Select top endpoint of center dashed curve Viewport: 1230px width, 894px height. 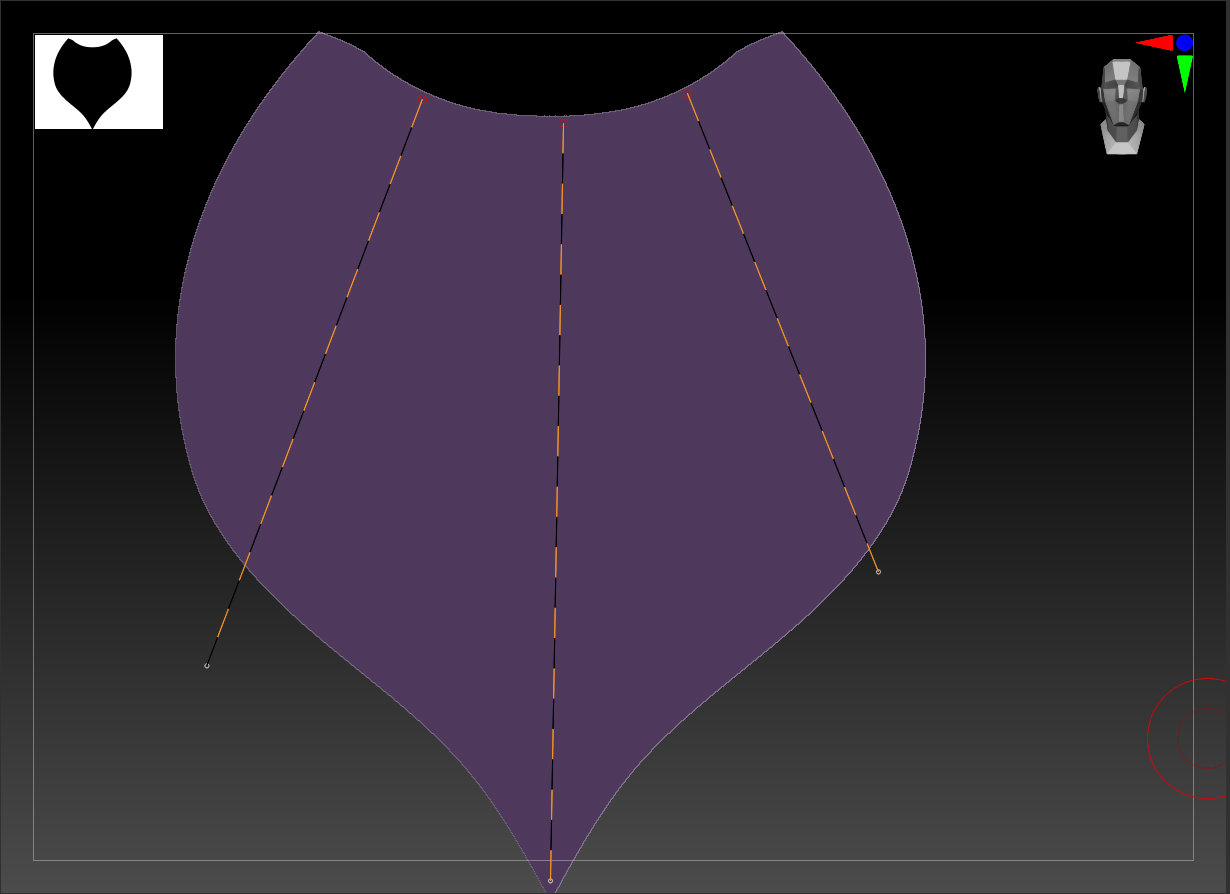(x=564, y=121)
